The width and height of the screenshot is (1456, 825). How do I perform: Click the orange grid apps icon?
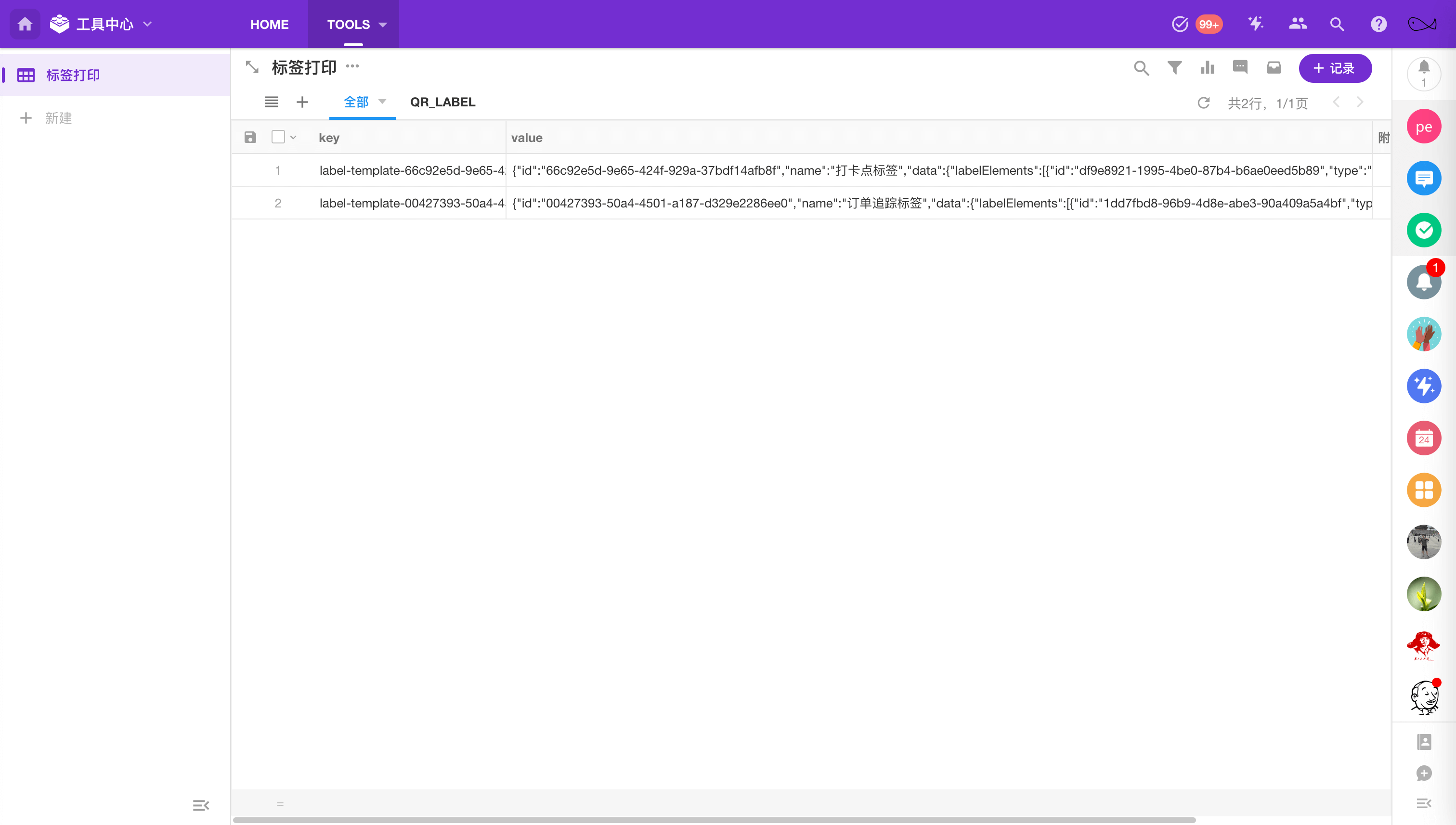point(1423,490)
